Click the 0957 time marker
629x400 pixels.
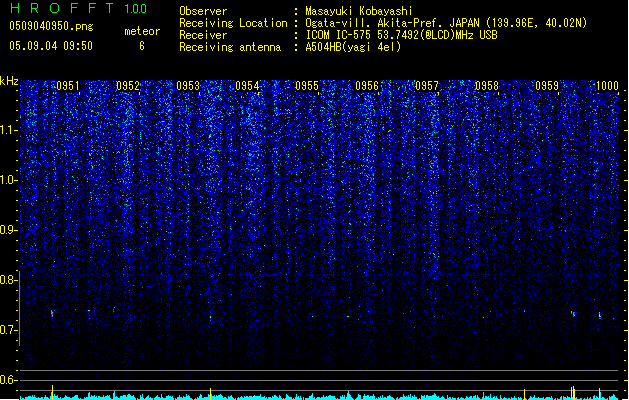427,86
